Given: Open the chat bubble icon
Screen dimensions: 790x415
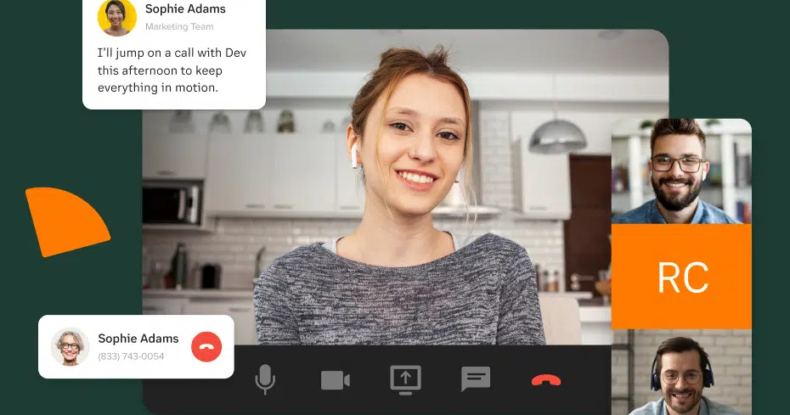Looking at the screenshot, I should pyautogui.click(x=475, y=379).
